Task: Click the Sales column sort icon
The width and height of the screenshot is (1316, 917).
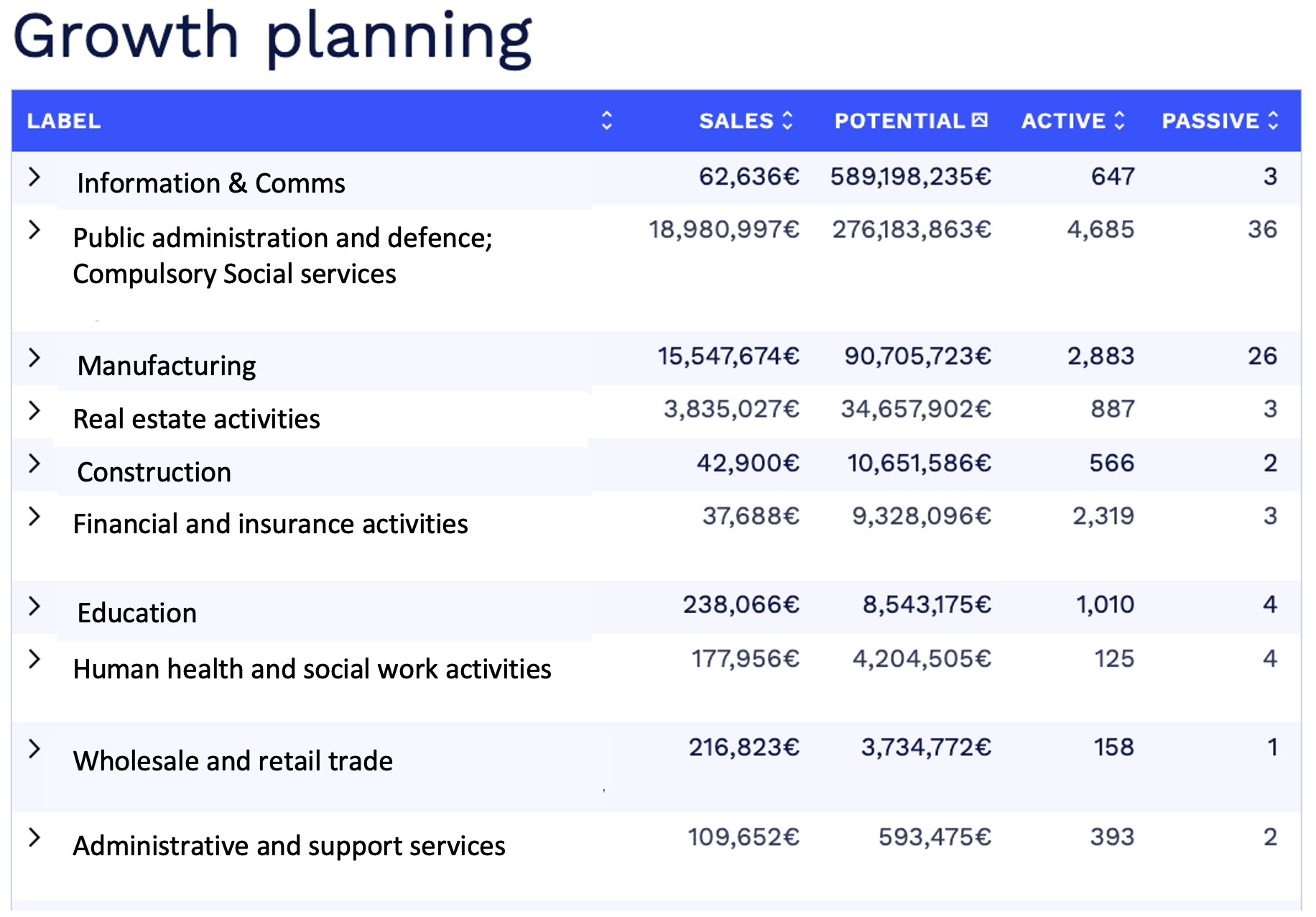Action: pos(787,120)
